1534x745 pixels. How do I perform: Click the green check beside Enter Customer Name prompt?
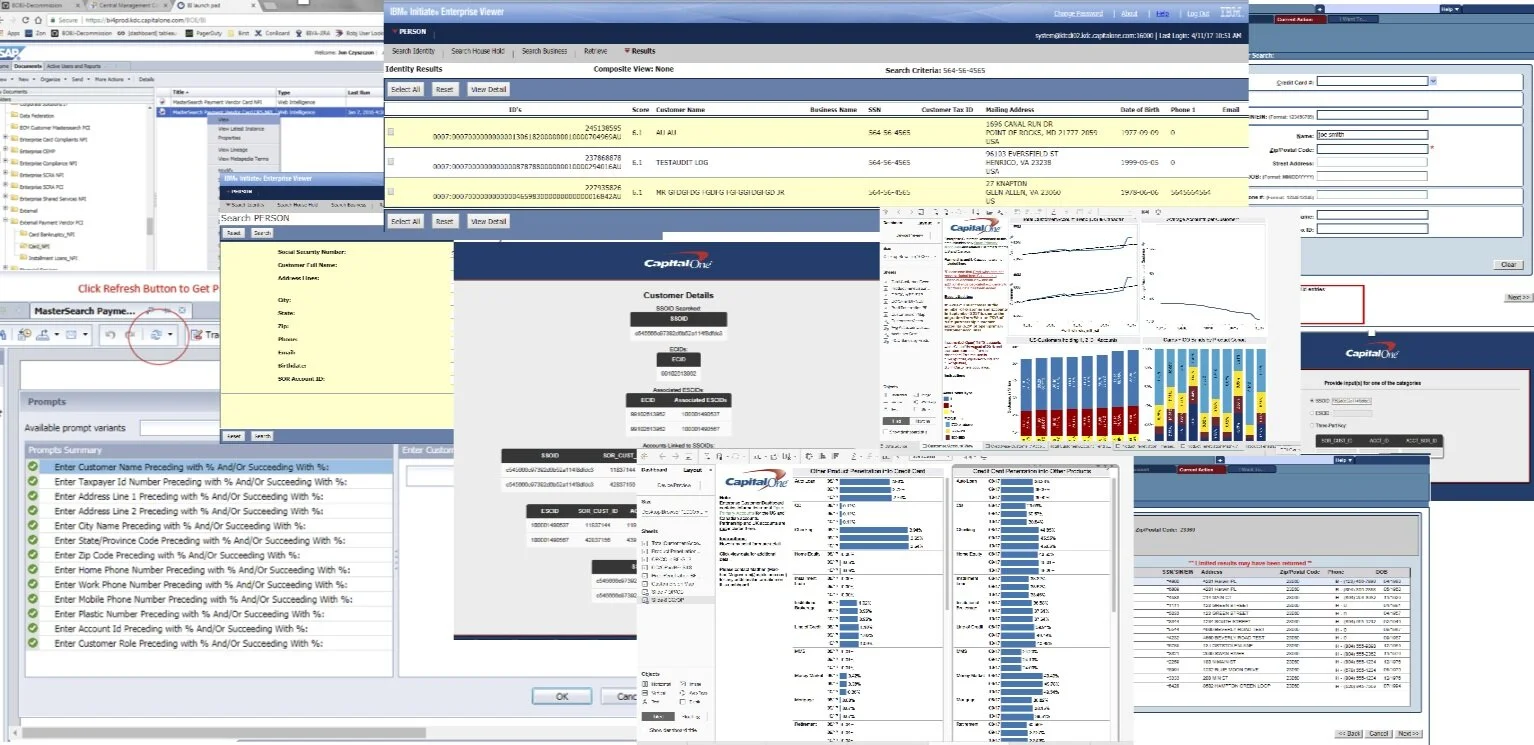[x=33, y=466]
